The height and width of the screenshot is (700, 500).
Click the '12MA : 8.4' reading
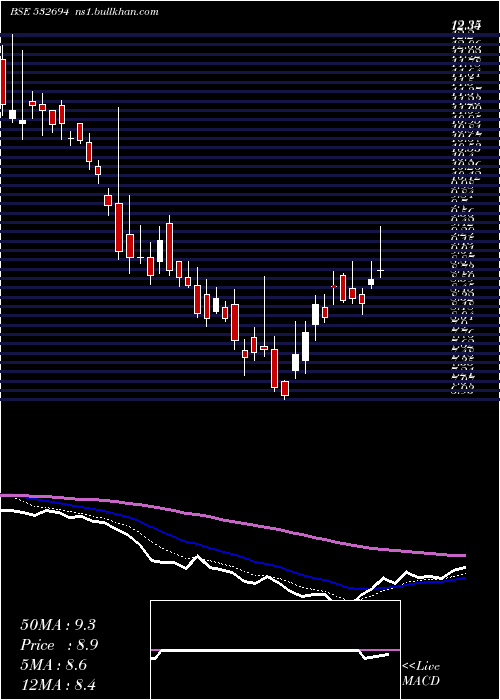[x=58, y=685]
